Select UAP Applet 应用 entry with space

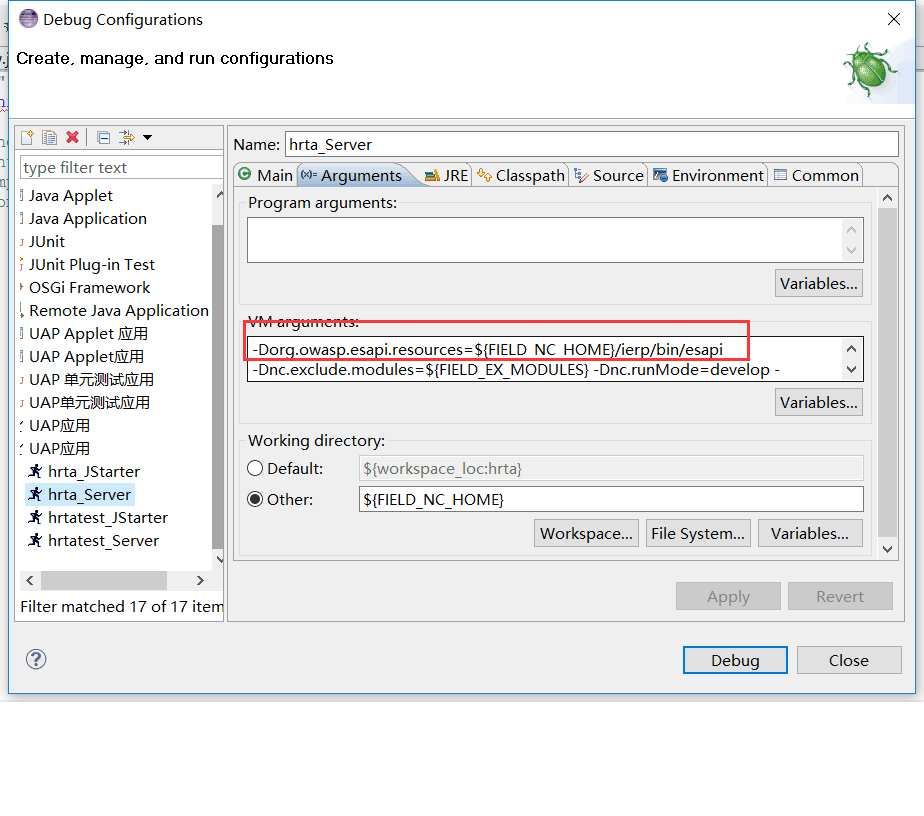point(88,333)
